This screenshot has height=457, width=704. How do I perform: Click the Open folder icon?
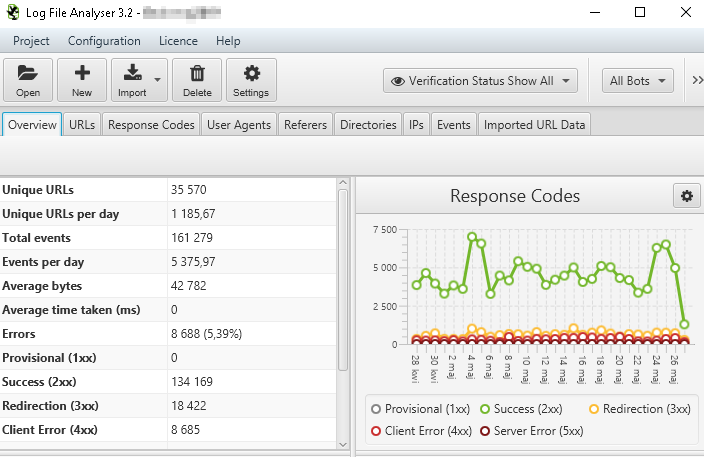[x=28, y=73]
